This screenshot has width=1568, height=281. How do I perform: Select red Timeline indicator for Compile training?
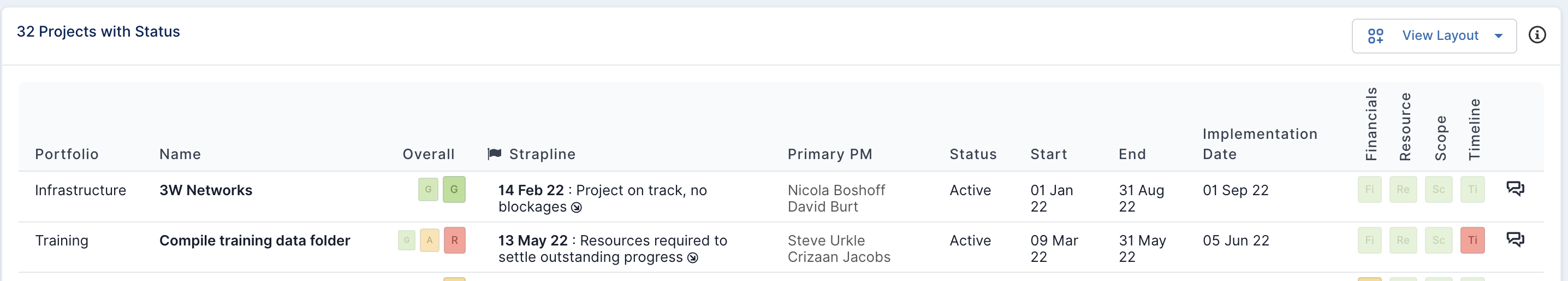pos(1472,240)
